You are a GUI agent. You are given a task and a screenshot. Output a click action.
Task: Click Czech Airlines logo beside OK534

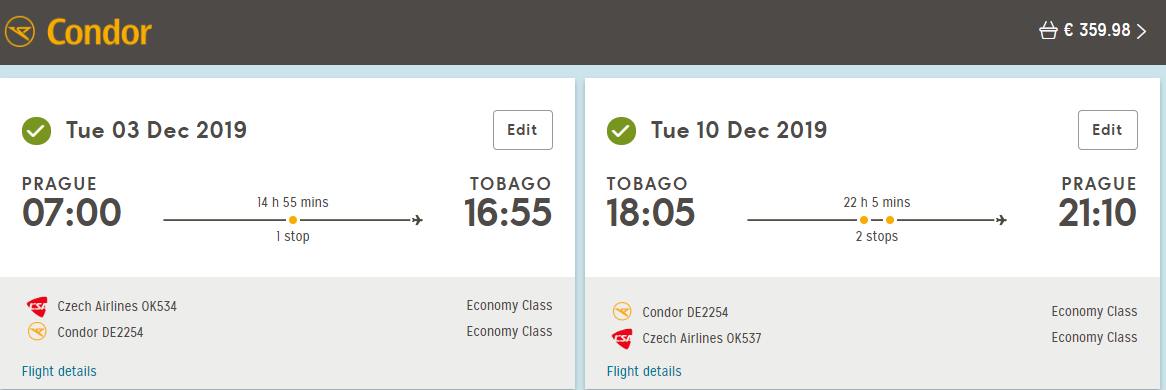[x=37, y=306]
